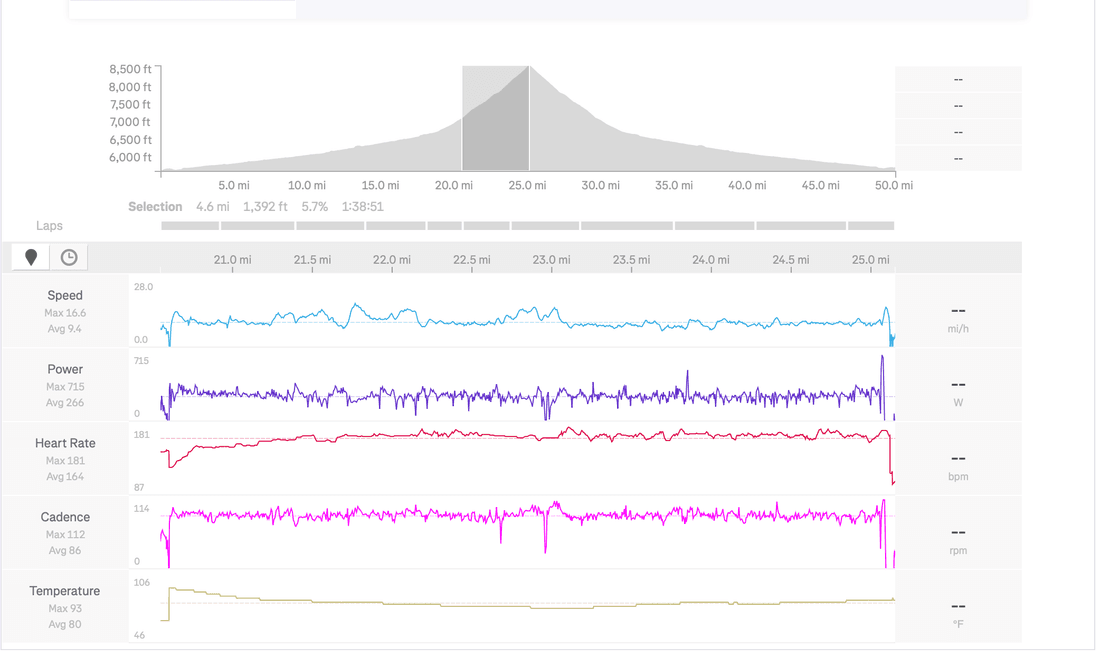Select the last lap bar
Screen dimensions: 1100x651
point(871,226)
